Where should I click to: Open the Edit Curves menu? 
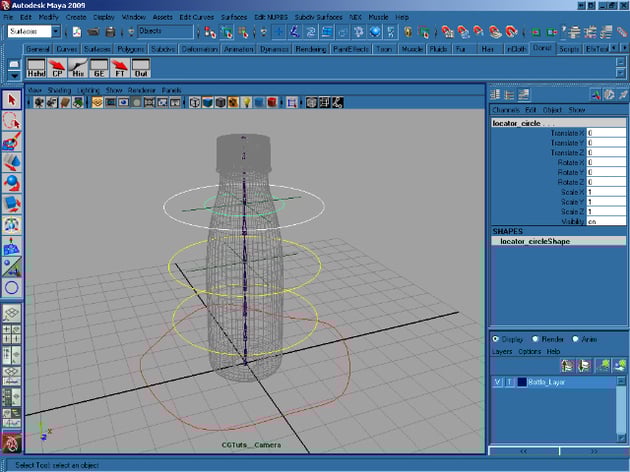[x=197, y=17]
